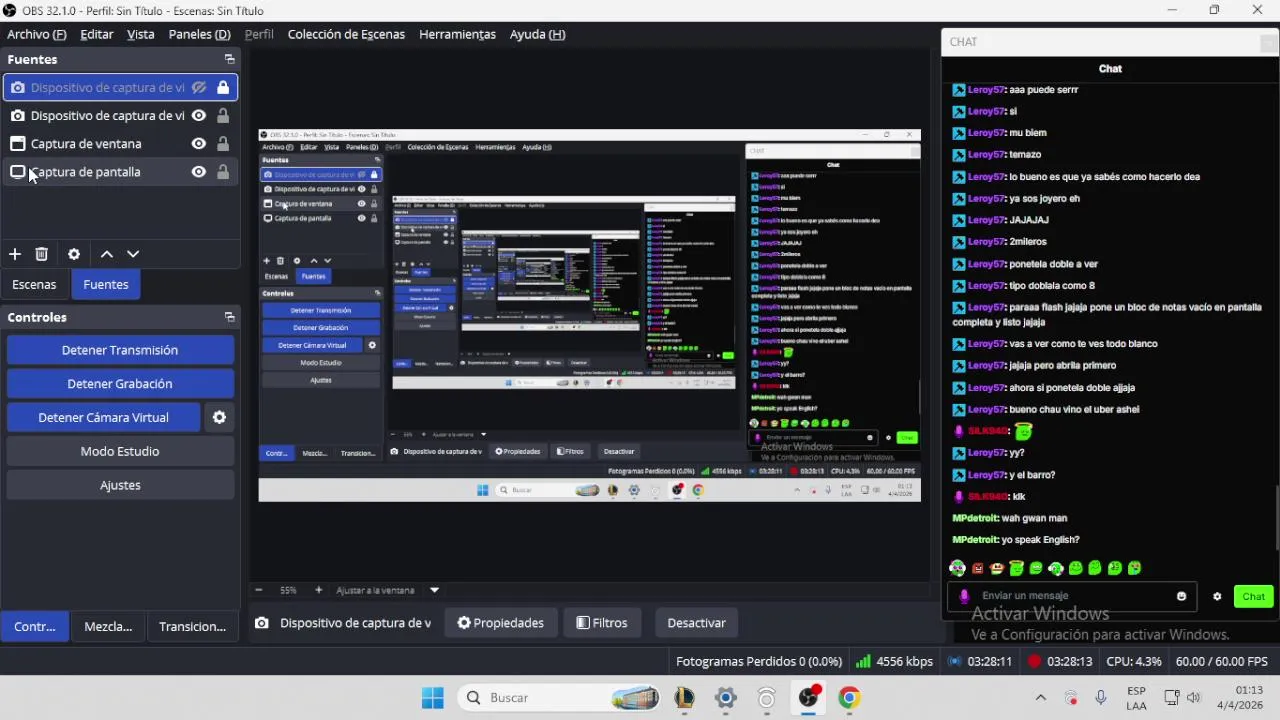Open the Vista menu
1280x720 pixels.
(x=141, y=34)
